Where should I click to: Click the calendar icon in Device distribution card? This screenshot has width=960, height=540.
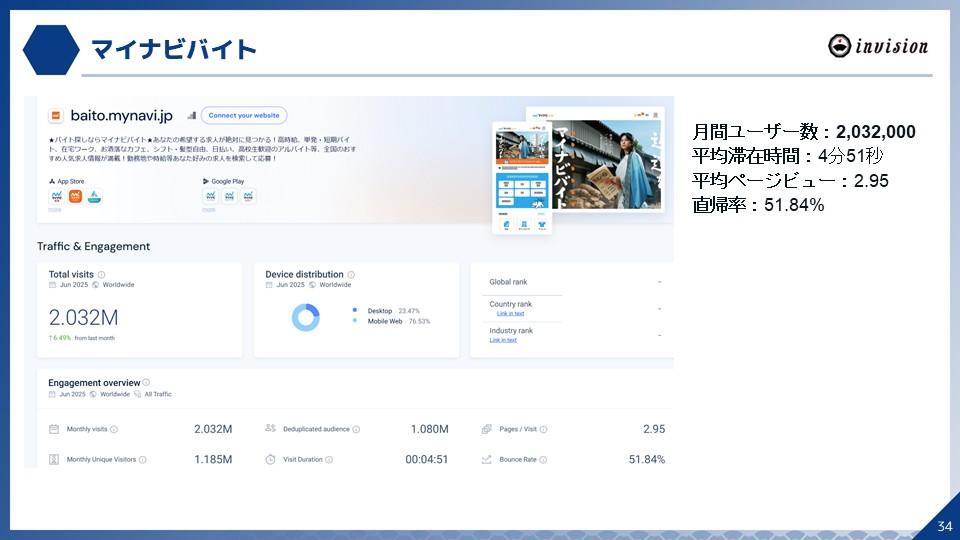269,285
